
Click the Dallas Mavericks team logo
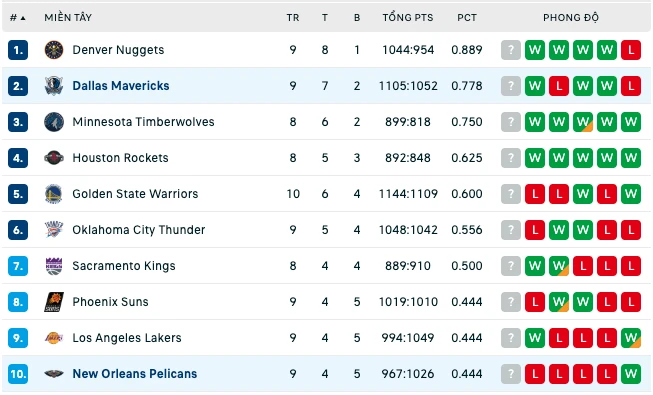click(54, 86)
